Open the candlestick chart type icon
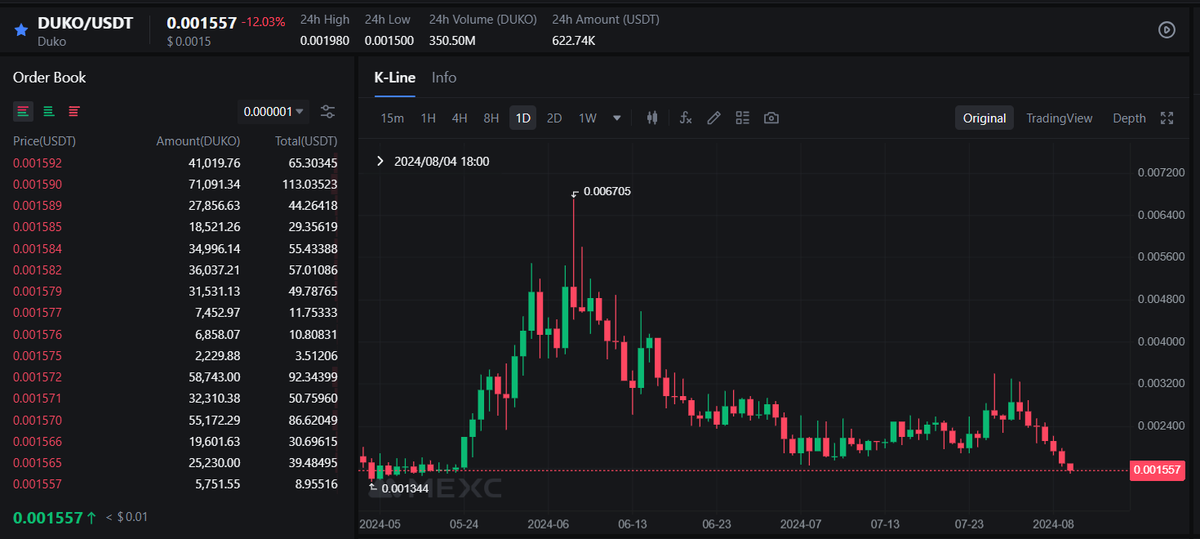Viewport: 1200px width, 539px height. point(653,118)
